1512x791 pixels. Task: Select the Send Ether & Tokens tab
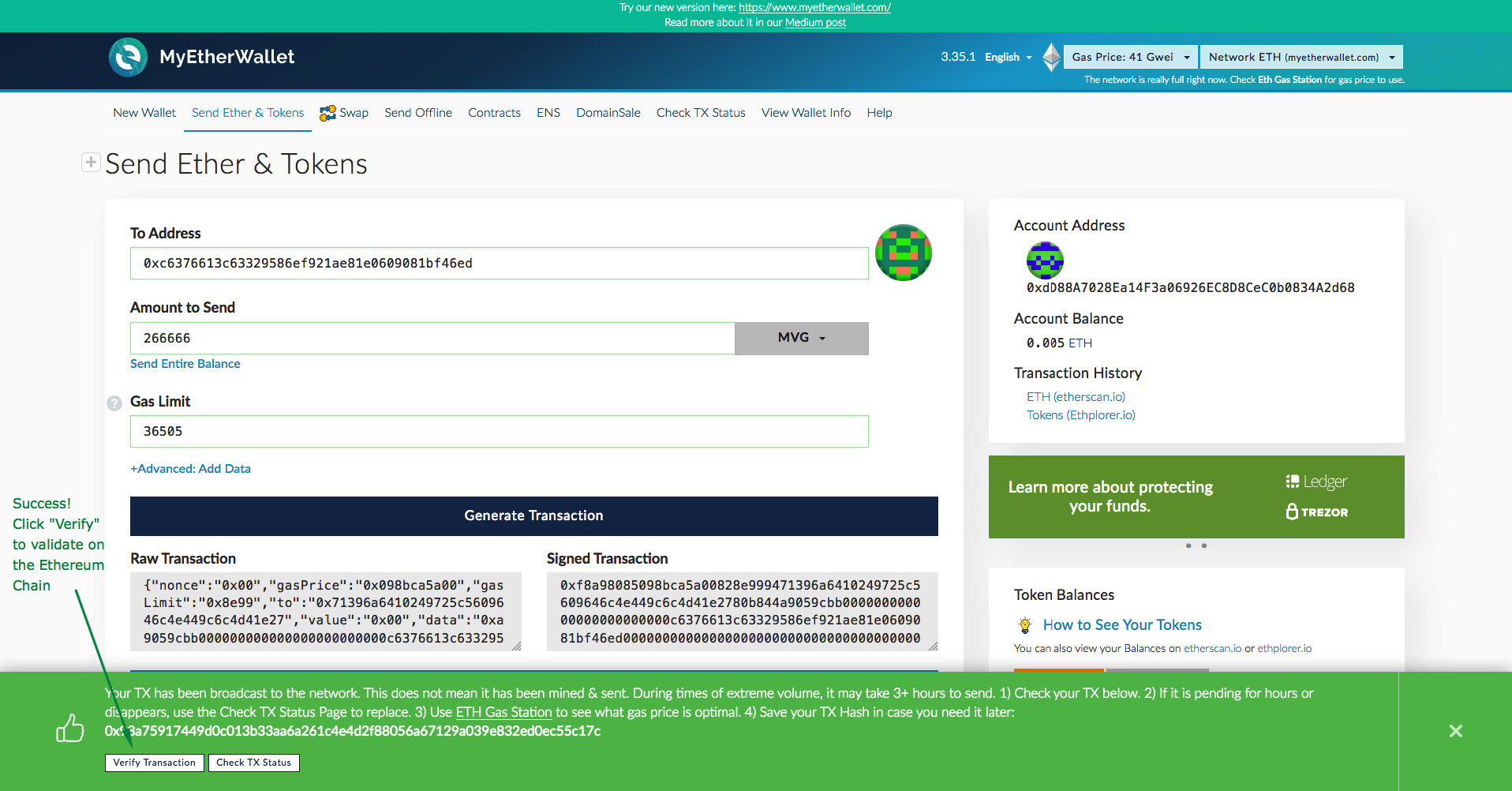248,113
